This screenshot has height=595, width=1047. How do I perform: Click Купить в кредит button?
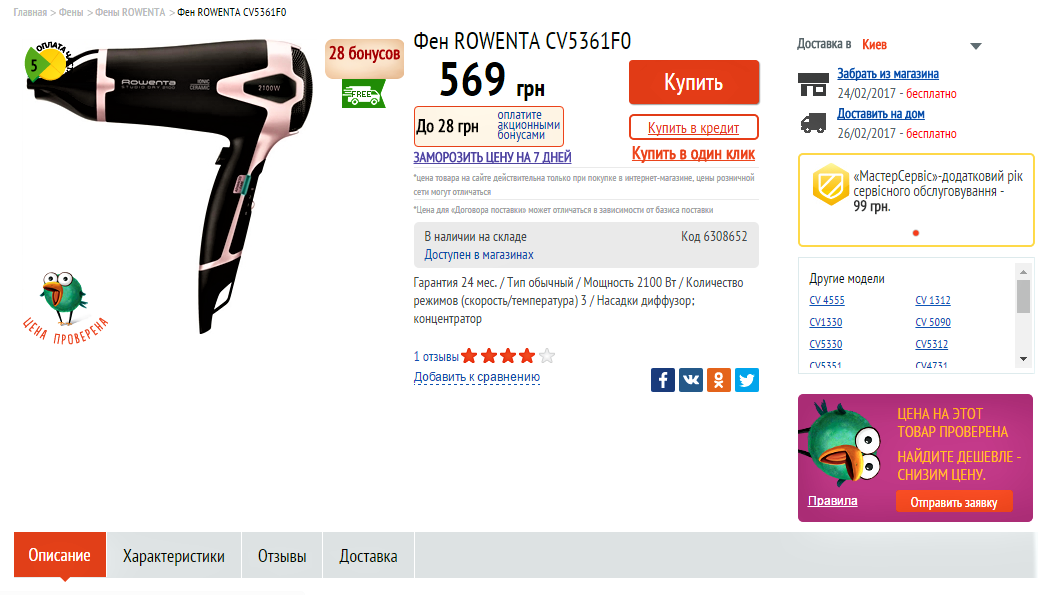694,128
